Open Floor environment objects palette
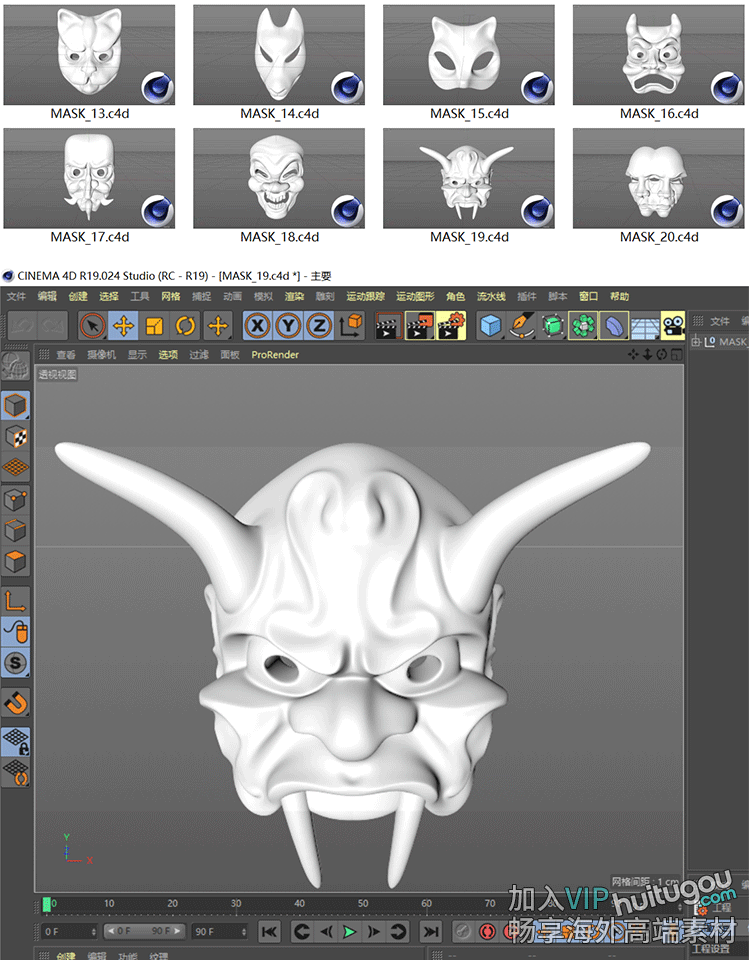Image resolution: width=750 pixels, height=960 pixels. coord(645,326)
